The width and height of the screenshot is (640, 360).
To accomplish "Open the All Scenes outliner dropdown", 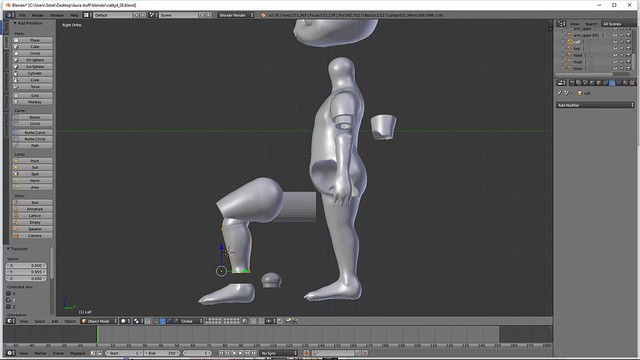I will click(x=618, y=24).
